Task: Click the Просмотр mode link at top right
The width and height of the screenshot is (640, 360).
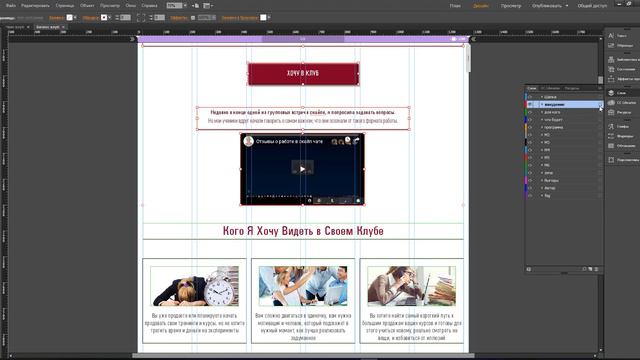Action: coord(511,6)
